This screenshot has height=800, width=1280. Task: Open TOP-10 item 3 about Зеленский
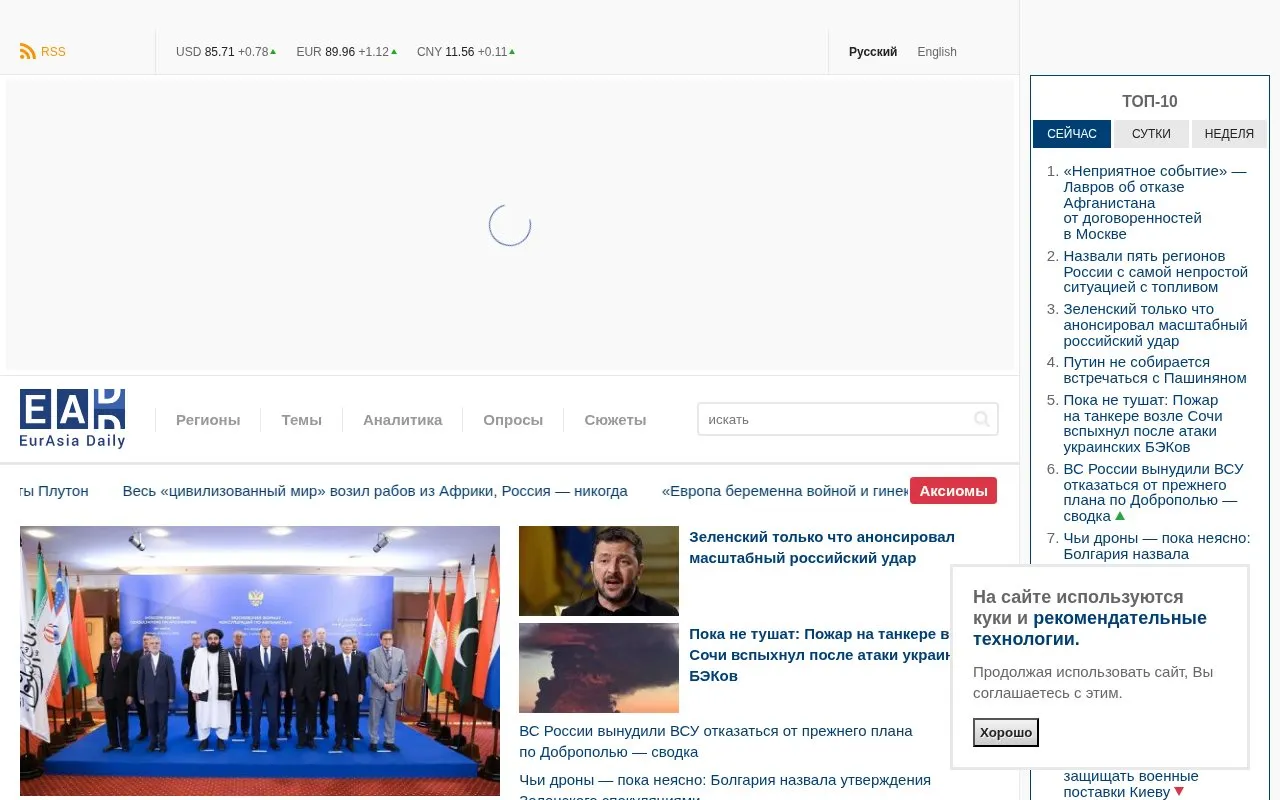click(x=1155, y=324)
